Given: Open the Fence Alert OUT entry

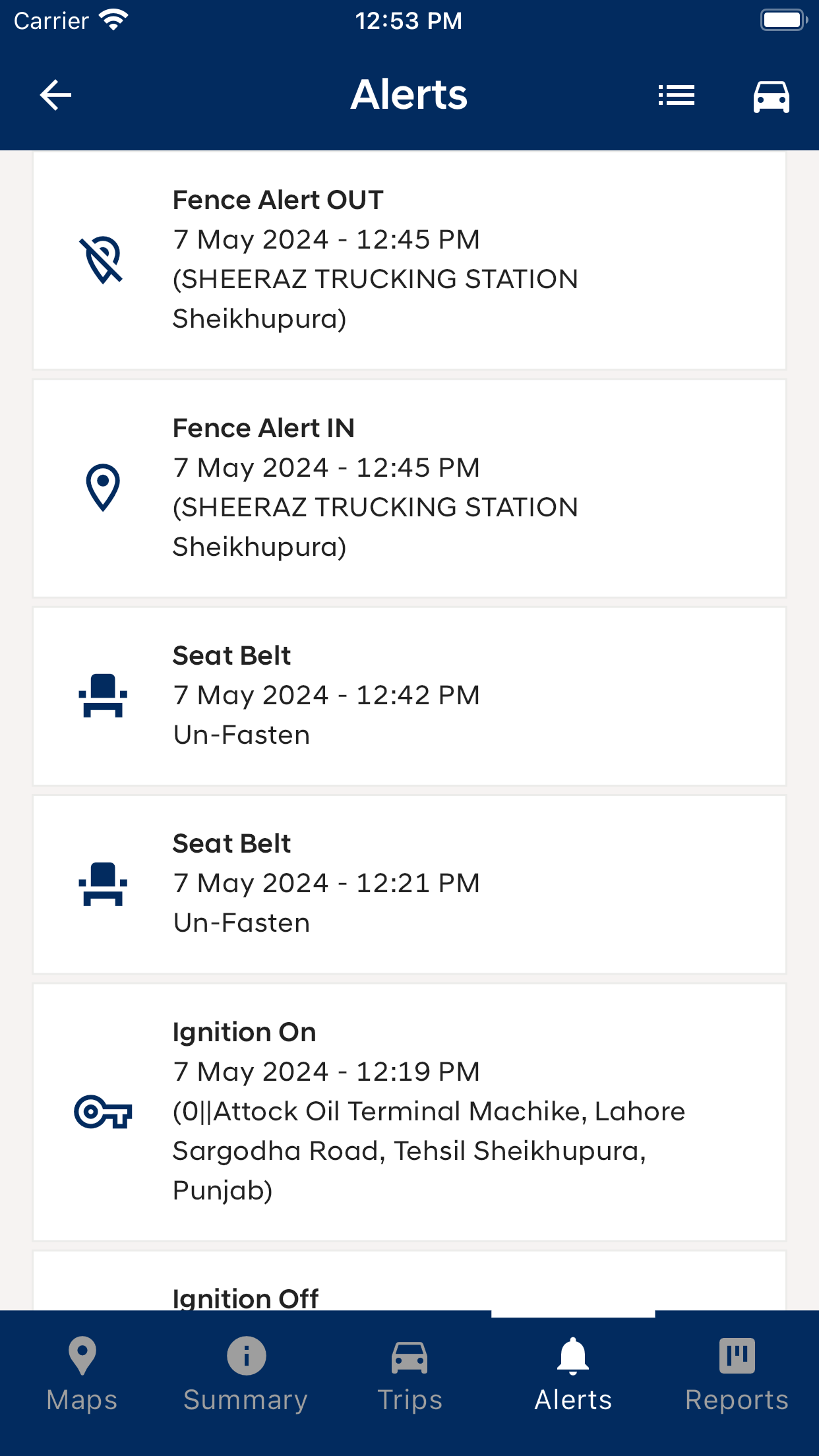Looking at the screenshot, I should tap(409, 260).
